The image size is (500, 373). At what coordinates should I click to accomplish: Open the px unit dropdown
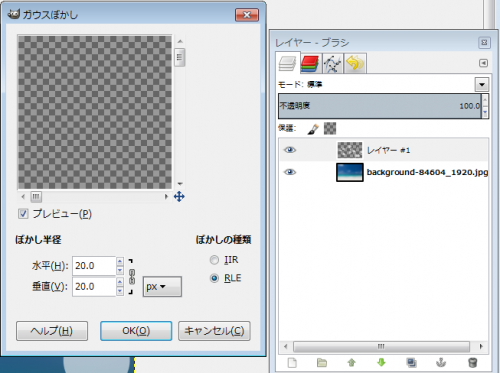[162, 287]
